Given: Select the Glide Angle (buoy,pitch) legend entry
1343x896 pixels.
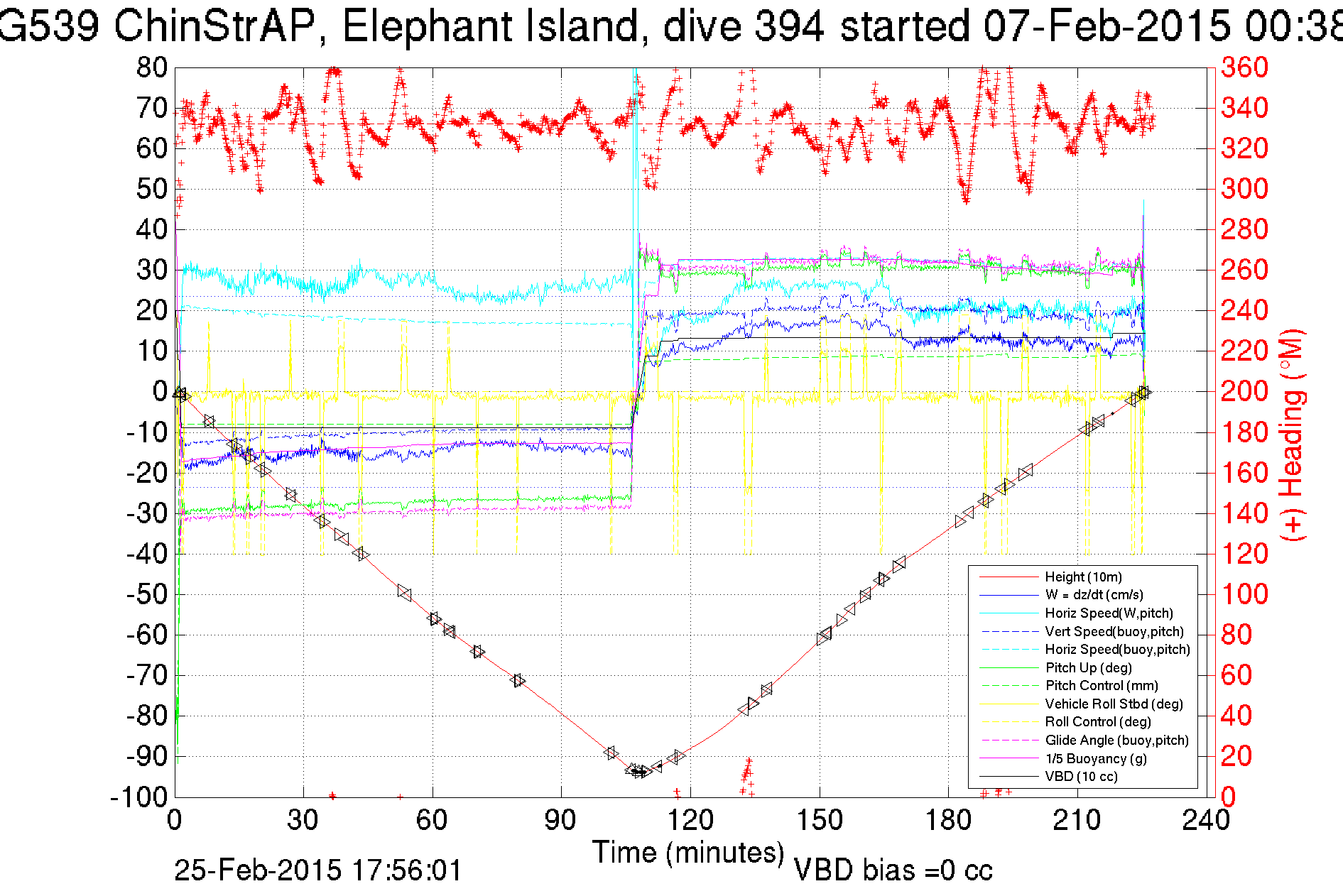Looking at the screenshot, I should pos(1116,740).
